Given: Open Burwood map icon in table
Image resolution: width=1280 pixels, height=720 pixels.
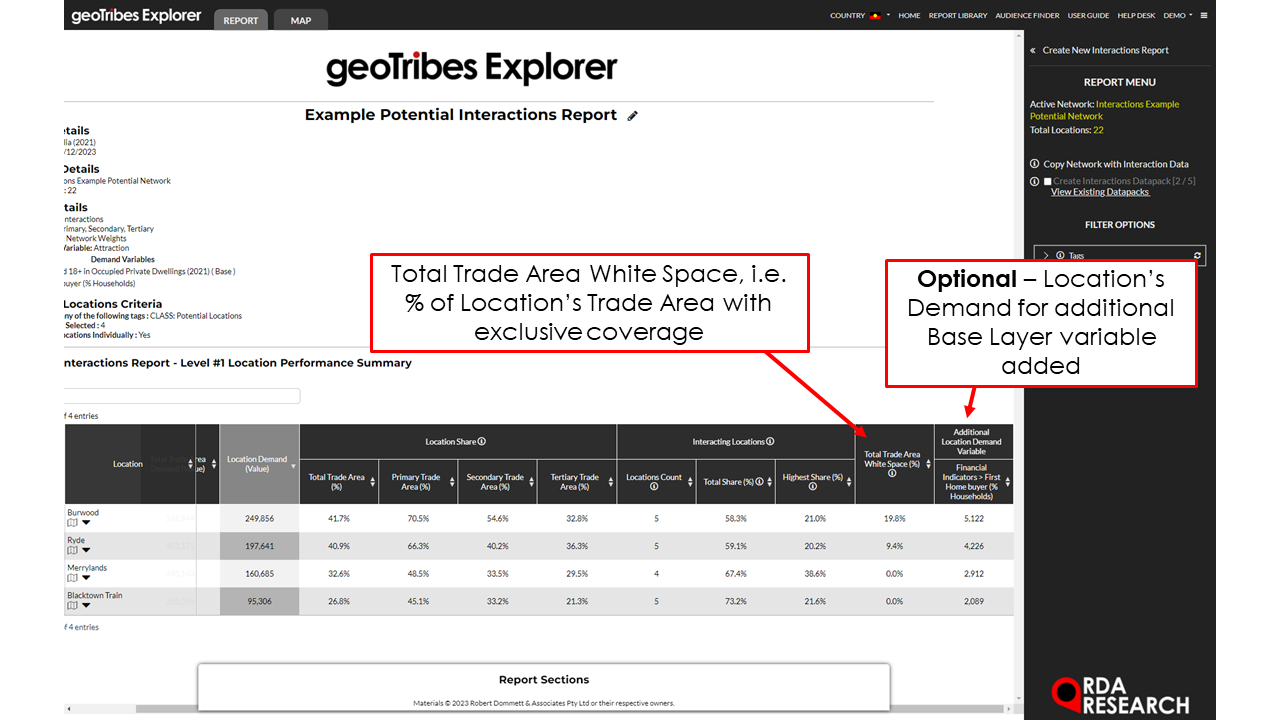Looking at the screenshot, I should point(72,522).
